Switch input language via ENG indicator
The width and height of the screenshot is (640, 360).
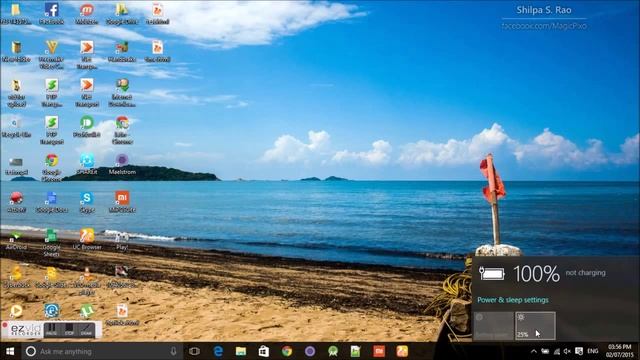tap(593, 351)
